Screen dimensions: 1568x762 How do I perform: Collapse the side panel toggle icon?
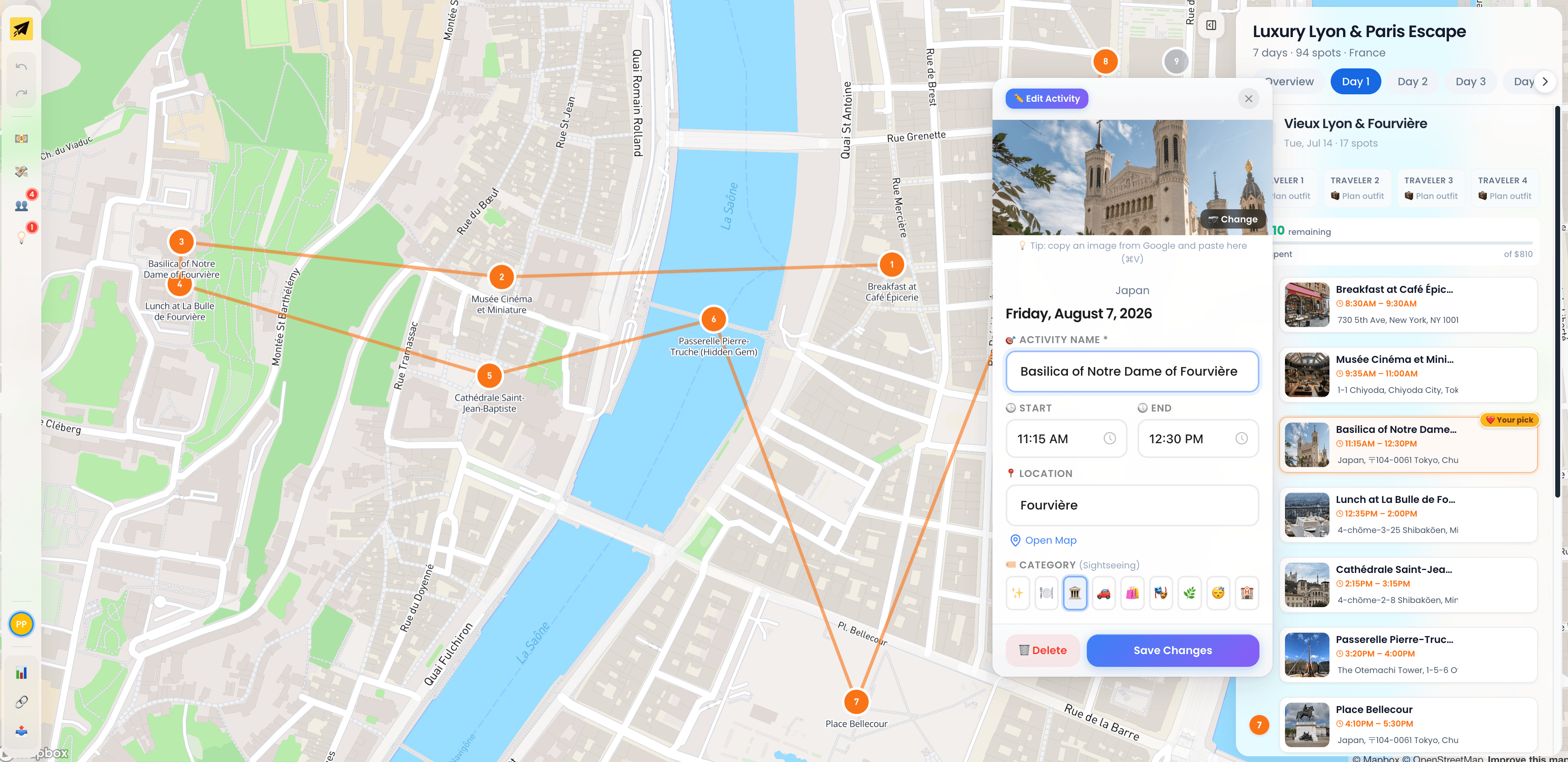coord(1211,25)
